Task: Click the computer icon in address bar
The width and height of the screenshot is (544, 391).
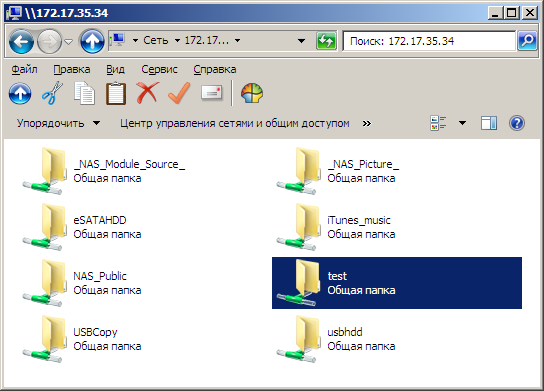Action: pos(118,41)
